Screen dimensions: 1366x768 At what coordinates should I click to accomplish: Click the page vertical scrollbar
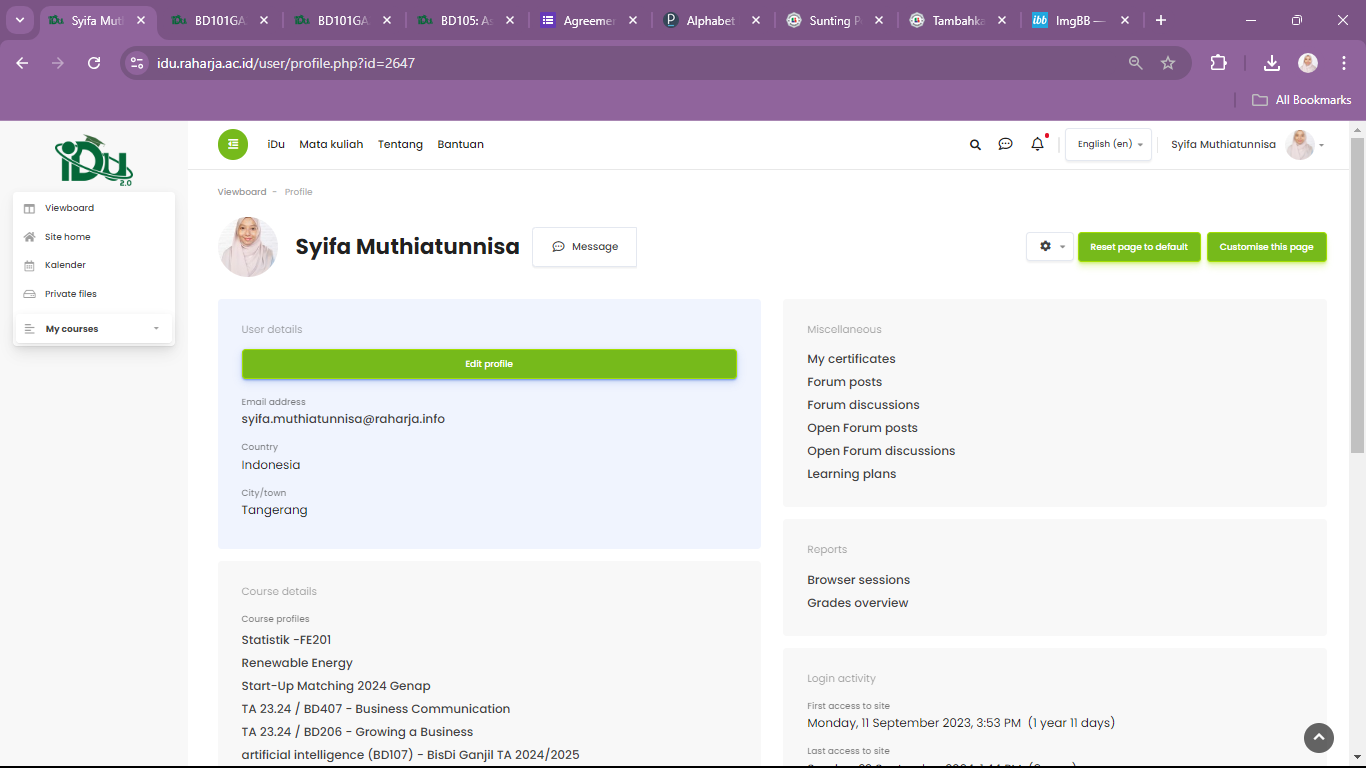(x=1357, y=295)
